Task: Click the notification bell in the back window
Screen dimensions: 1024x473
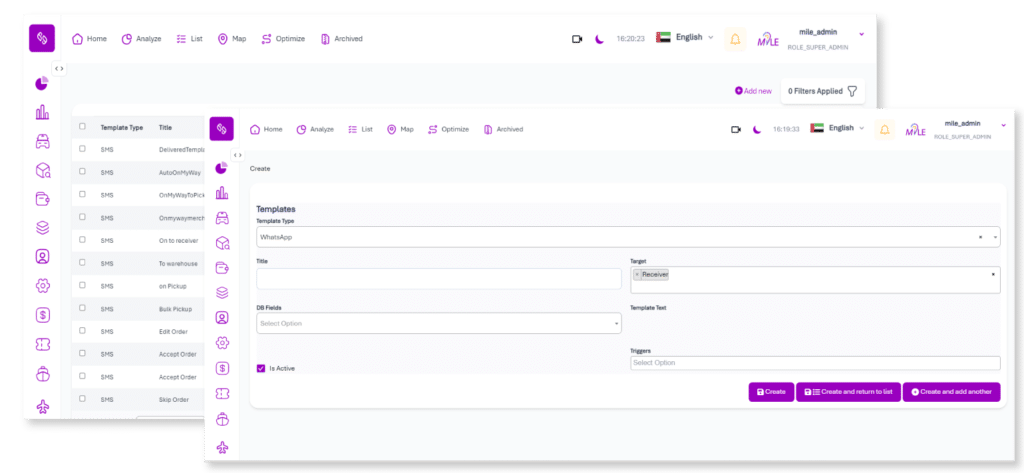Action: pyautogui.click(x=735, y=39)
